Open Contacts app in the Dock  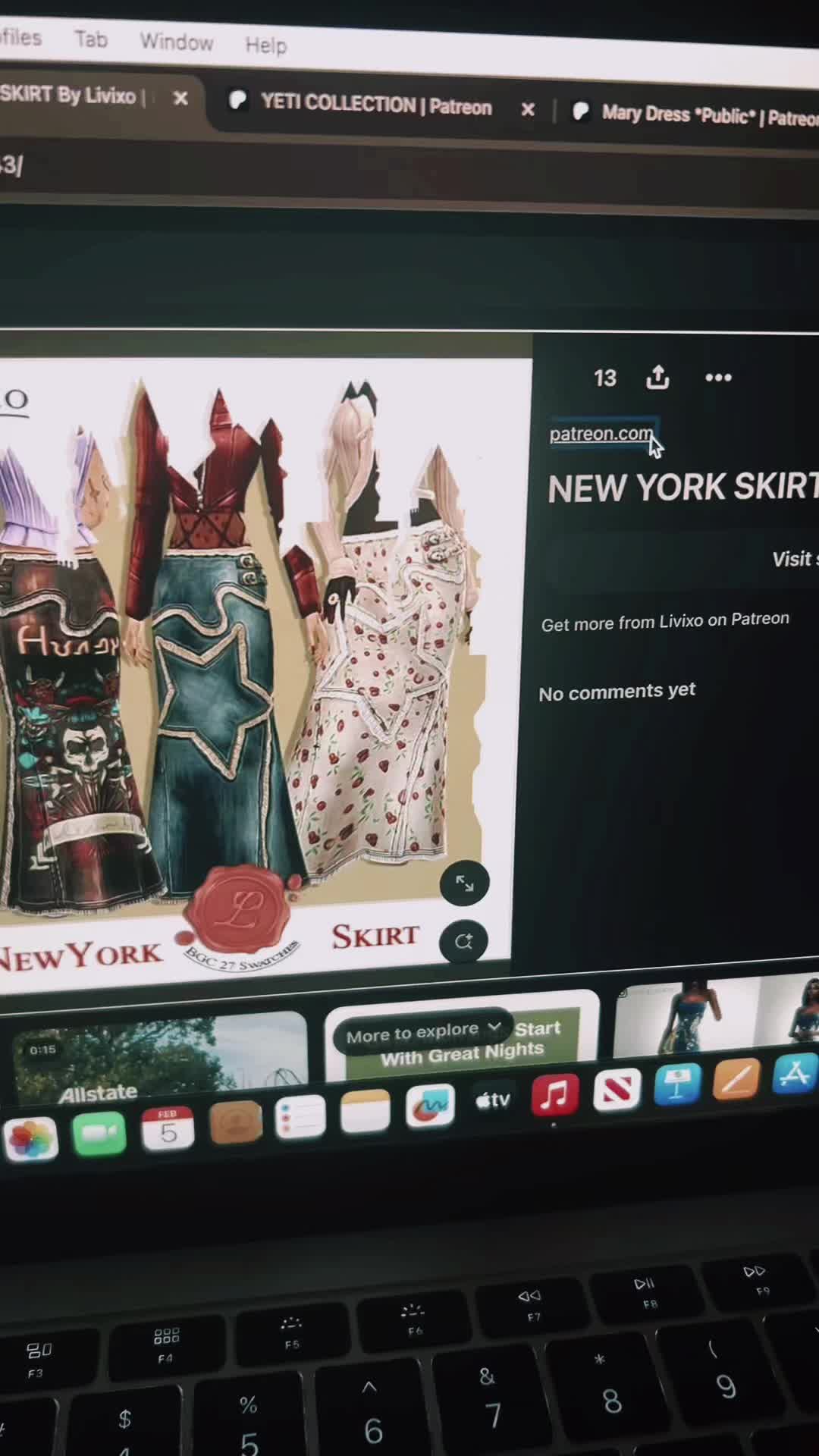click(x=236, y=1122)
